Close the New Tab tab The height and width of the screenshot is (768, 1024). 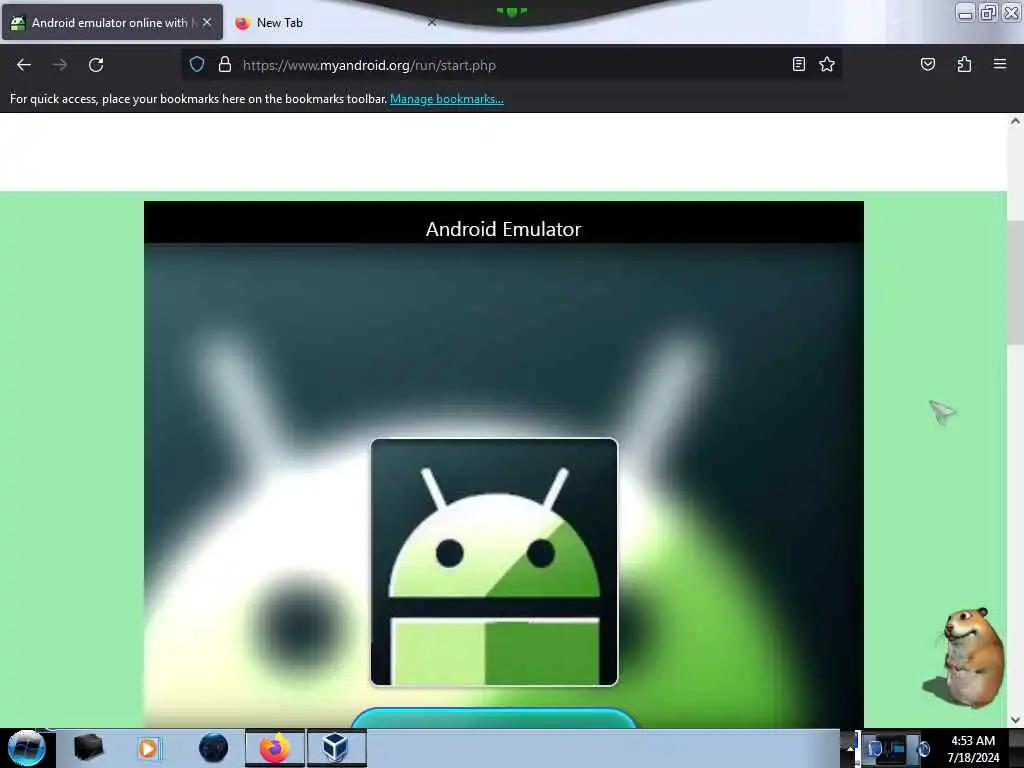coord(431,22)
